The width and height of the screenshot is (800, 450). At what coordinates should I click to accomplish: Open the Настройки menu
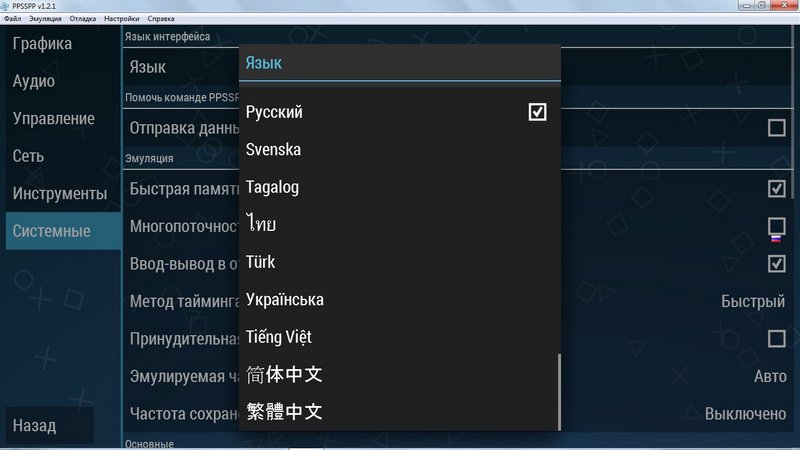(121, 19)
